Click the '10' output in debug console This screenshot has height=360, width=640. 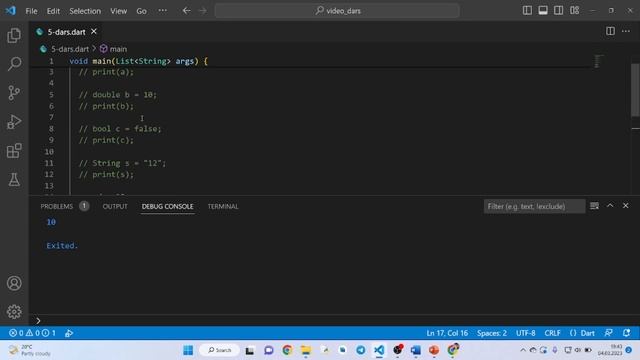[51, 222]
